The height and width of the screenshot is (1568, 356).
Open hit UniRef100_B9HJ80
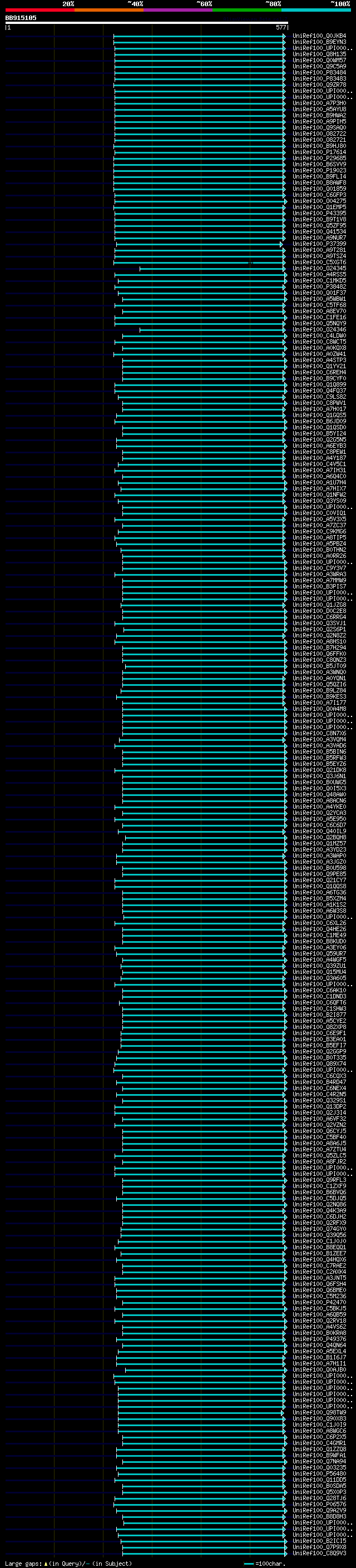[319, 146]
